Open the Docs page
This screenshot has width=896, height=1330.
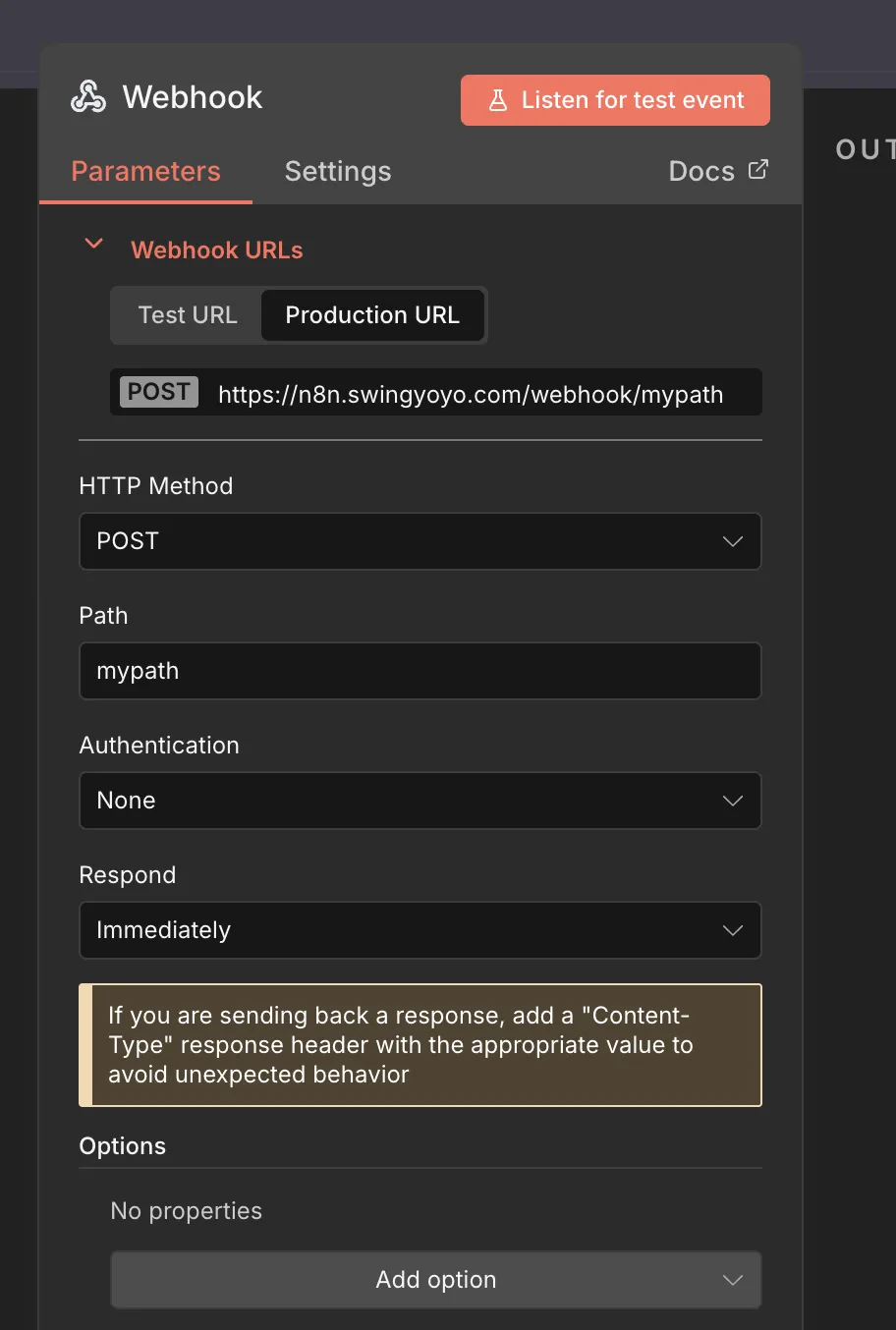[x=701, y=171]
